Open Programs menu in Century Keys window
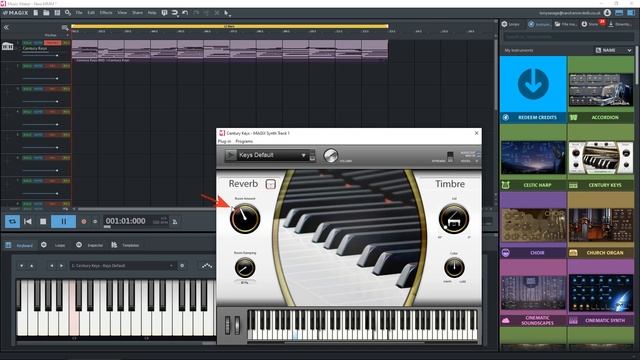 (244, 141)
